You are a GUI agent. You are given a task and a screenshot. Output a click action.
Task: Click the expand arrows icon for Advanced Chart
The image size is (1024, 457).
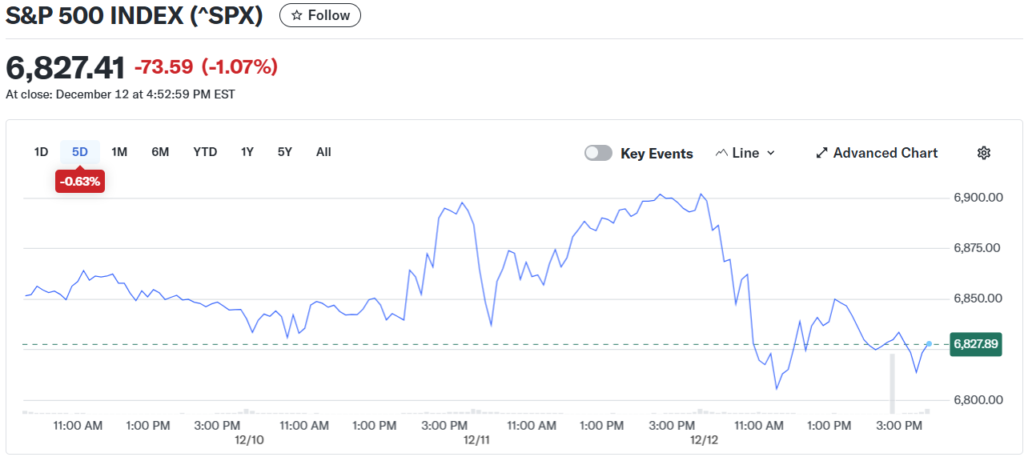[822, 153]
